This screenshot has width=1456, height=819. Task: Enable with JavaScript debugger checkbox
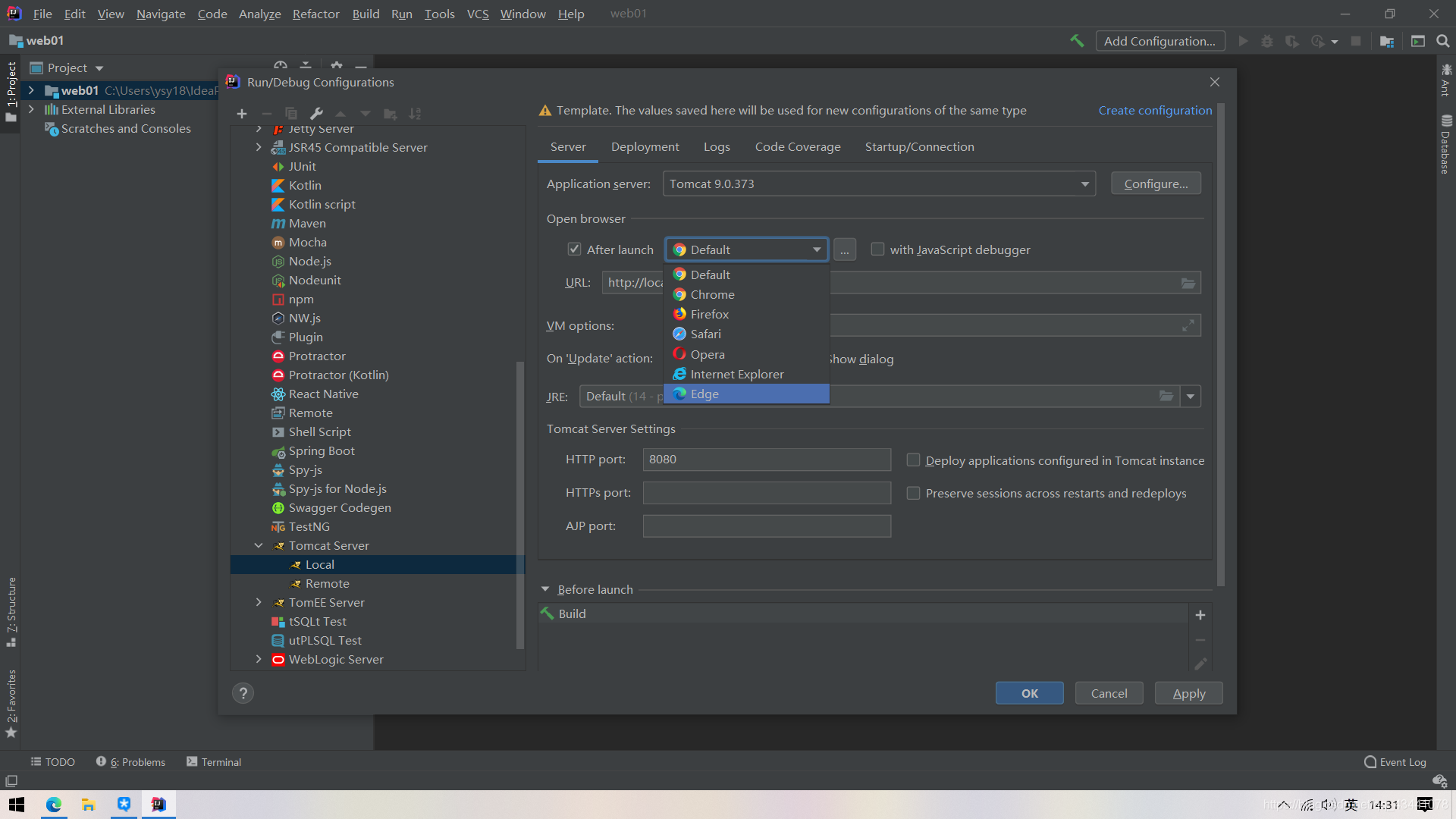(877, 249)
